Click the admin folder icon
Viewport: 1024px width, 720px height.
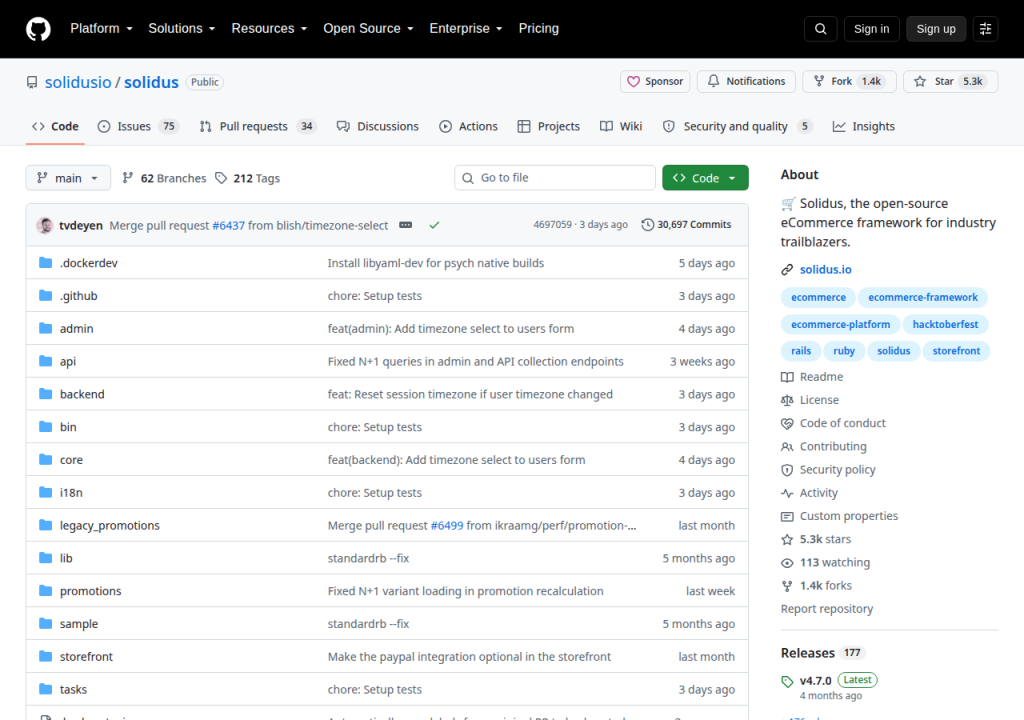[x=45, y=328]
